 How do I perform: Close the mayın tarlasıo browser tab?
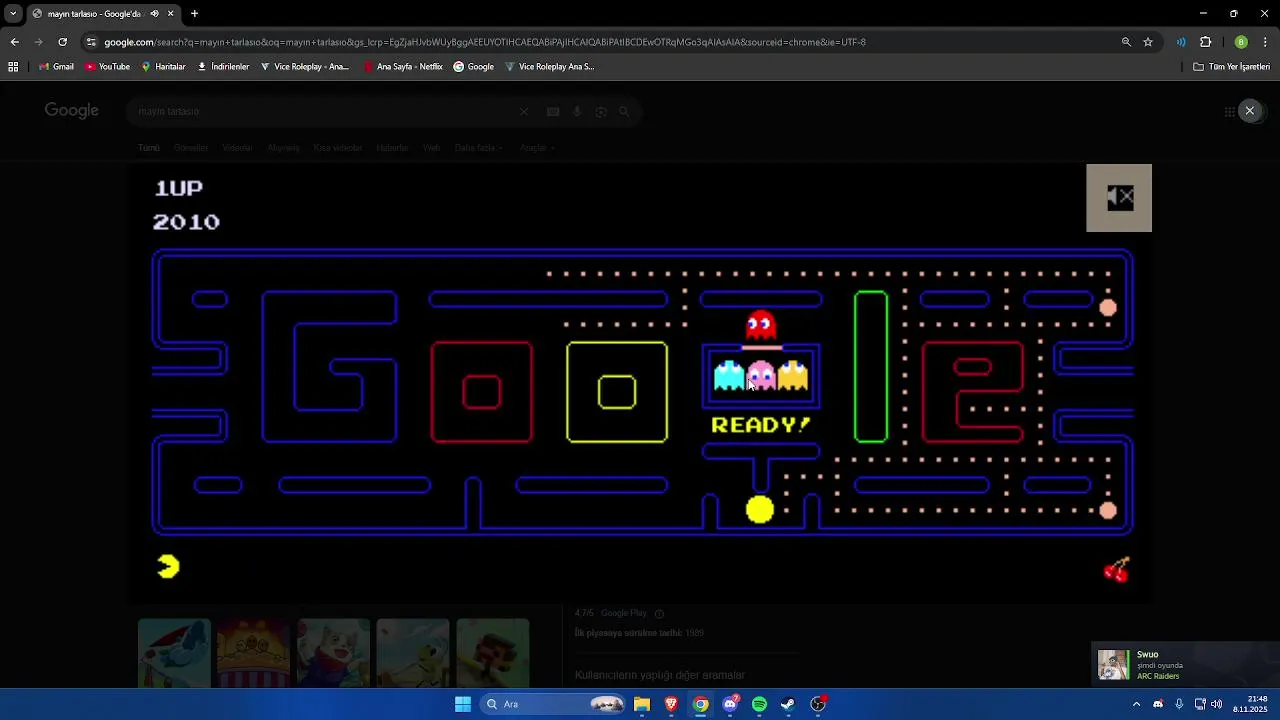170,14
